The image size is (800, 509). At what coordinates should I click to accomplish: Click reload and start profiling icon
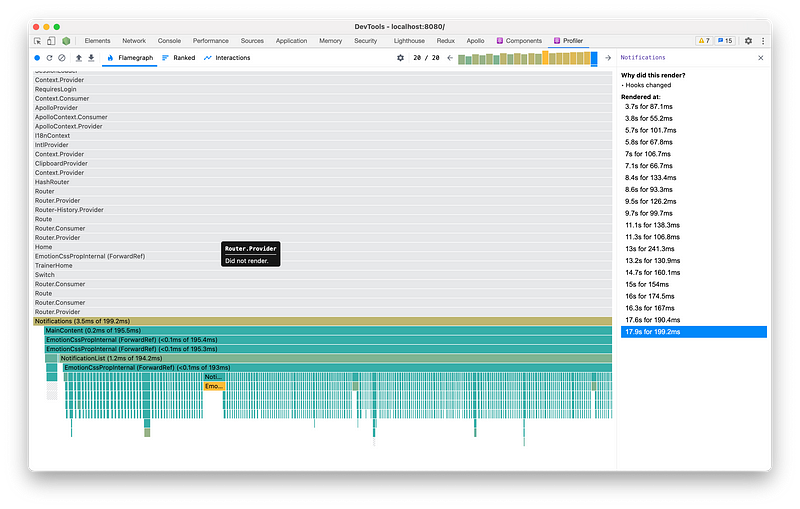point(49,58)
